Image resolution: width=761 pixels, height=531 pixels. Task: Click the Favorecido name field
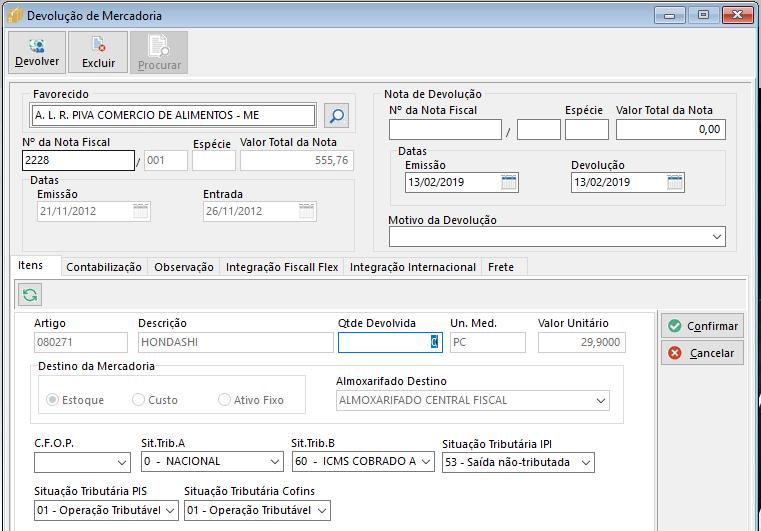[x=174, y=116]
